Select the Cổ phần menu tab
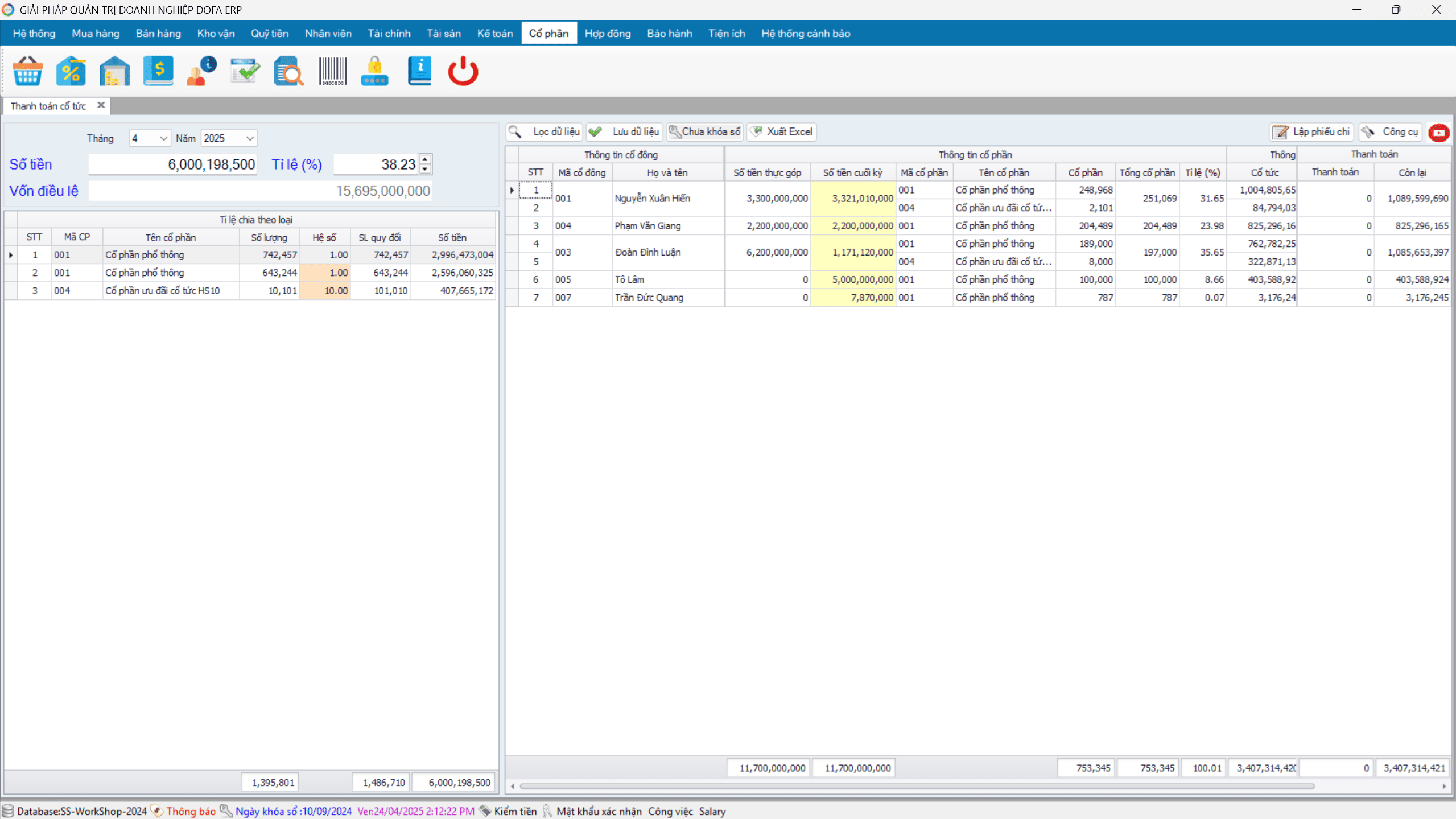The height and width of the screenshot is (819, 1456). [548, 33]
